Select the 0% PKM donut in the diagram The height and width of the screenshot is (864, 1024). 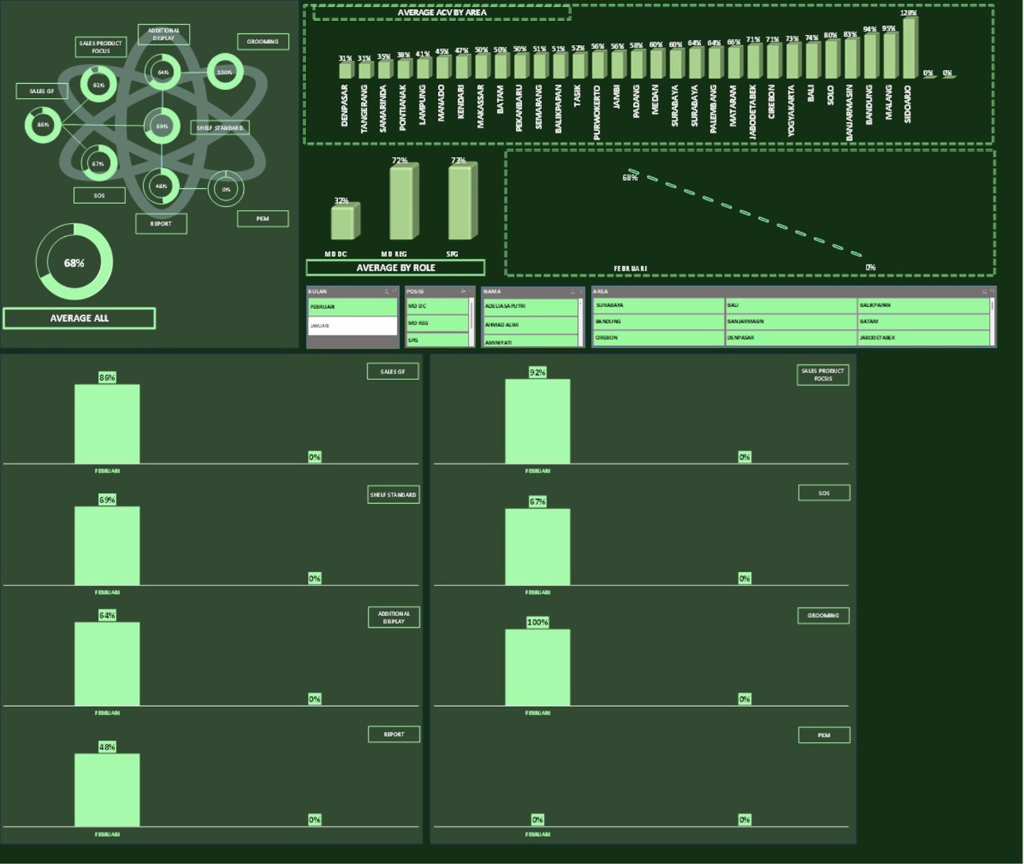click(226, 189)
